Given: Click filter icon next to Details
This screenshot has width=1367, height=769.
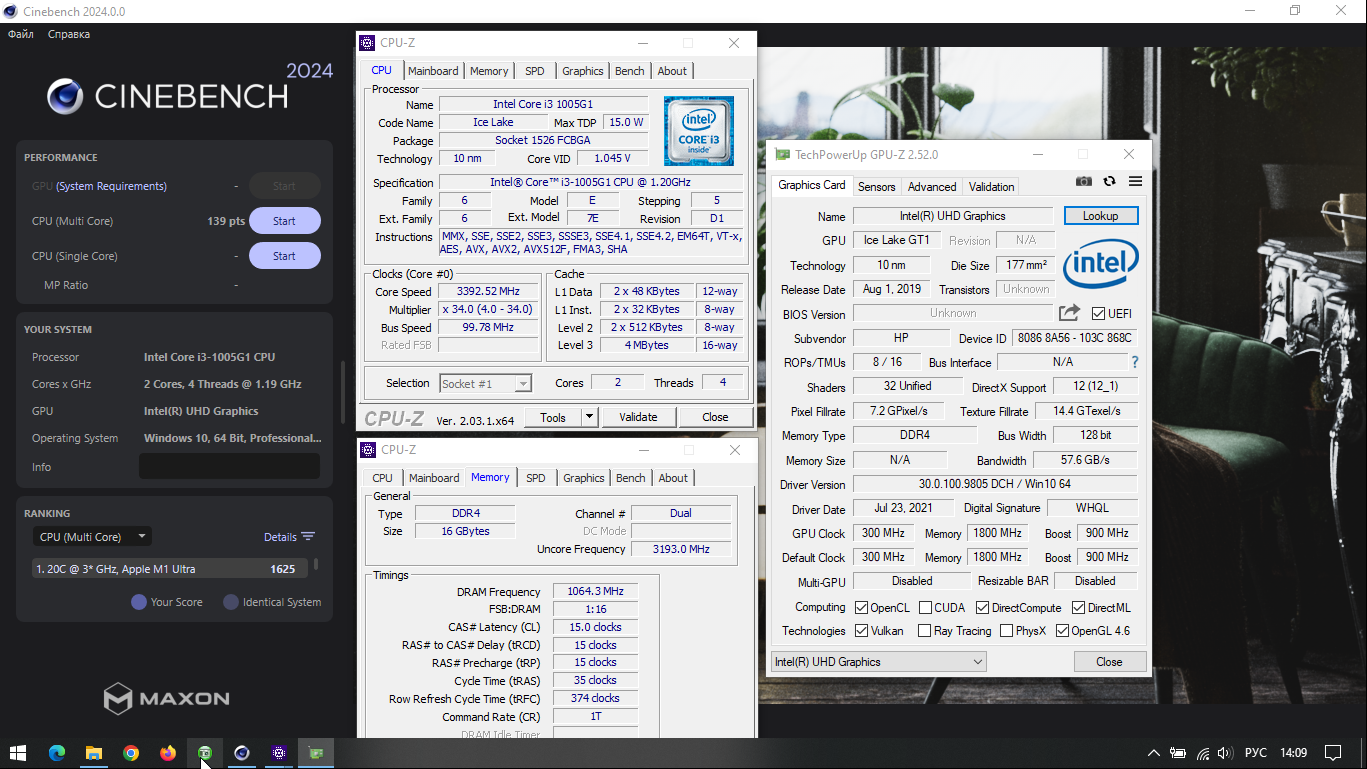Looking at the screenshot, I should click(x=308, y=537).
